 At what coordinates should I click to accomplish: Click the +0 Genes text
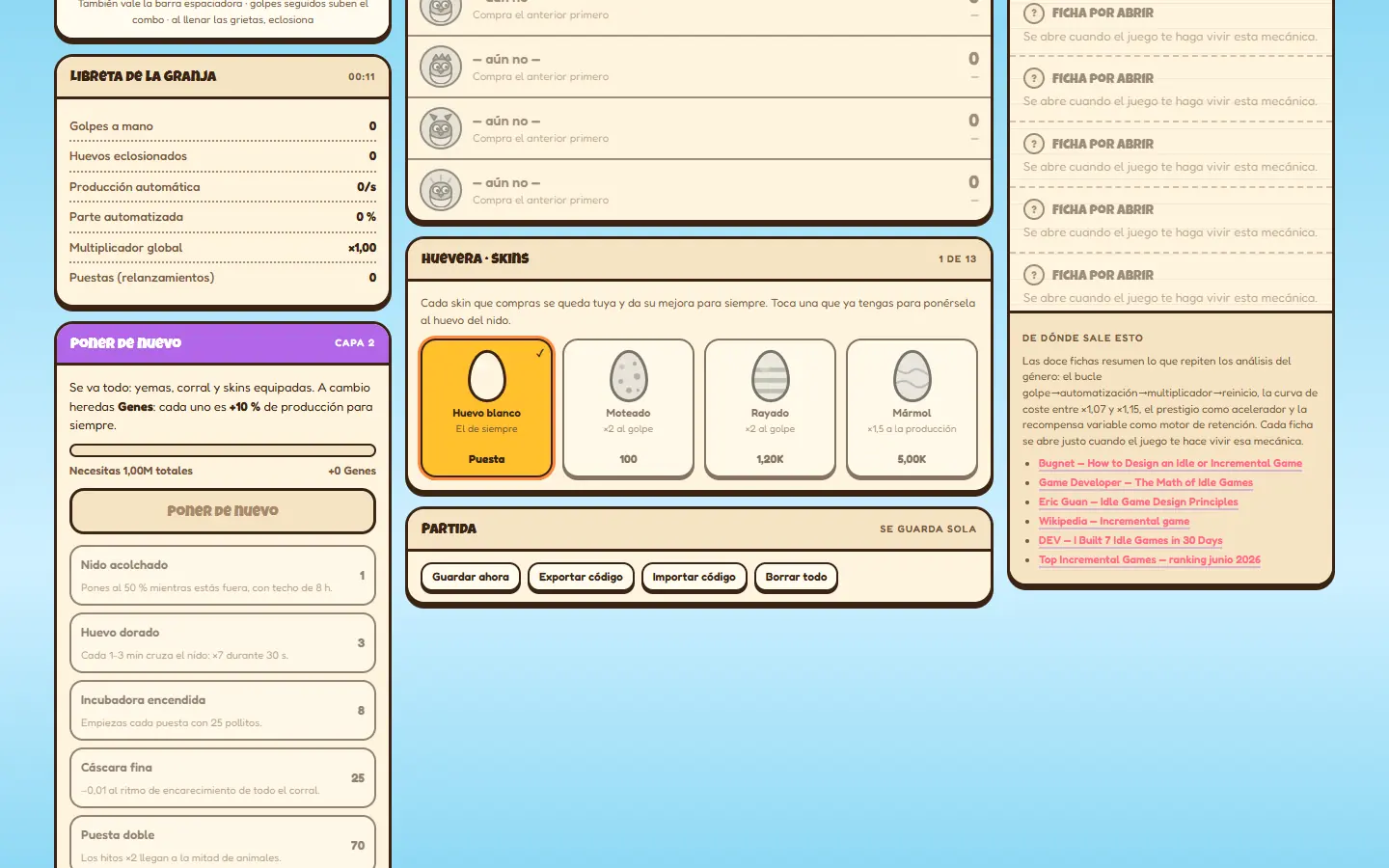(x=352, y=471)
